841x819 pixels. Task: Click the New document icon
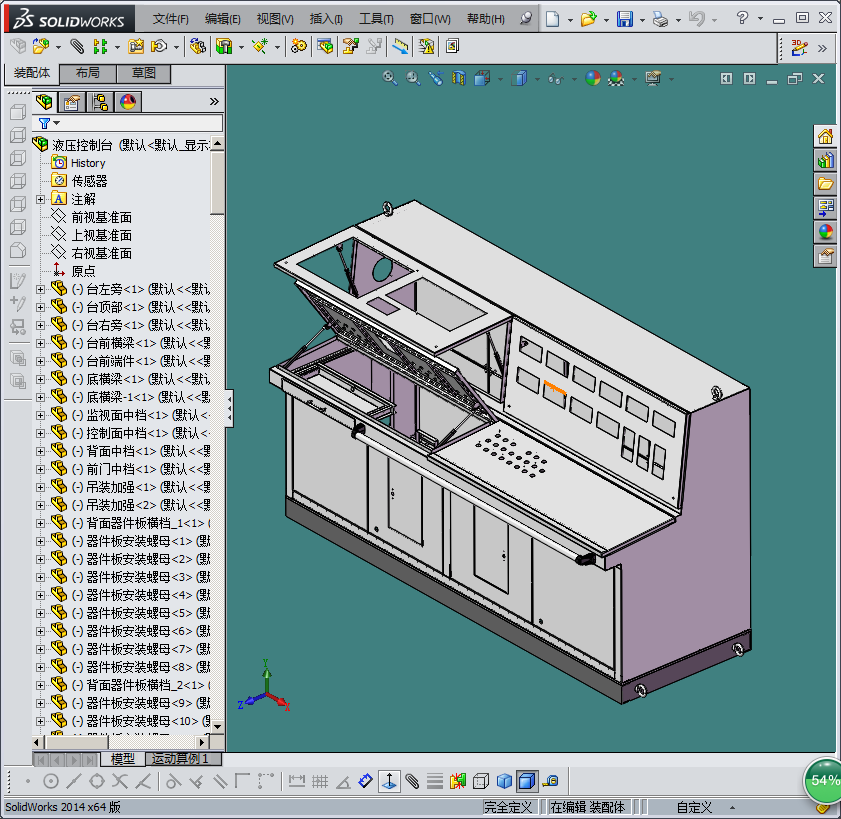pos(553,19)
